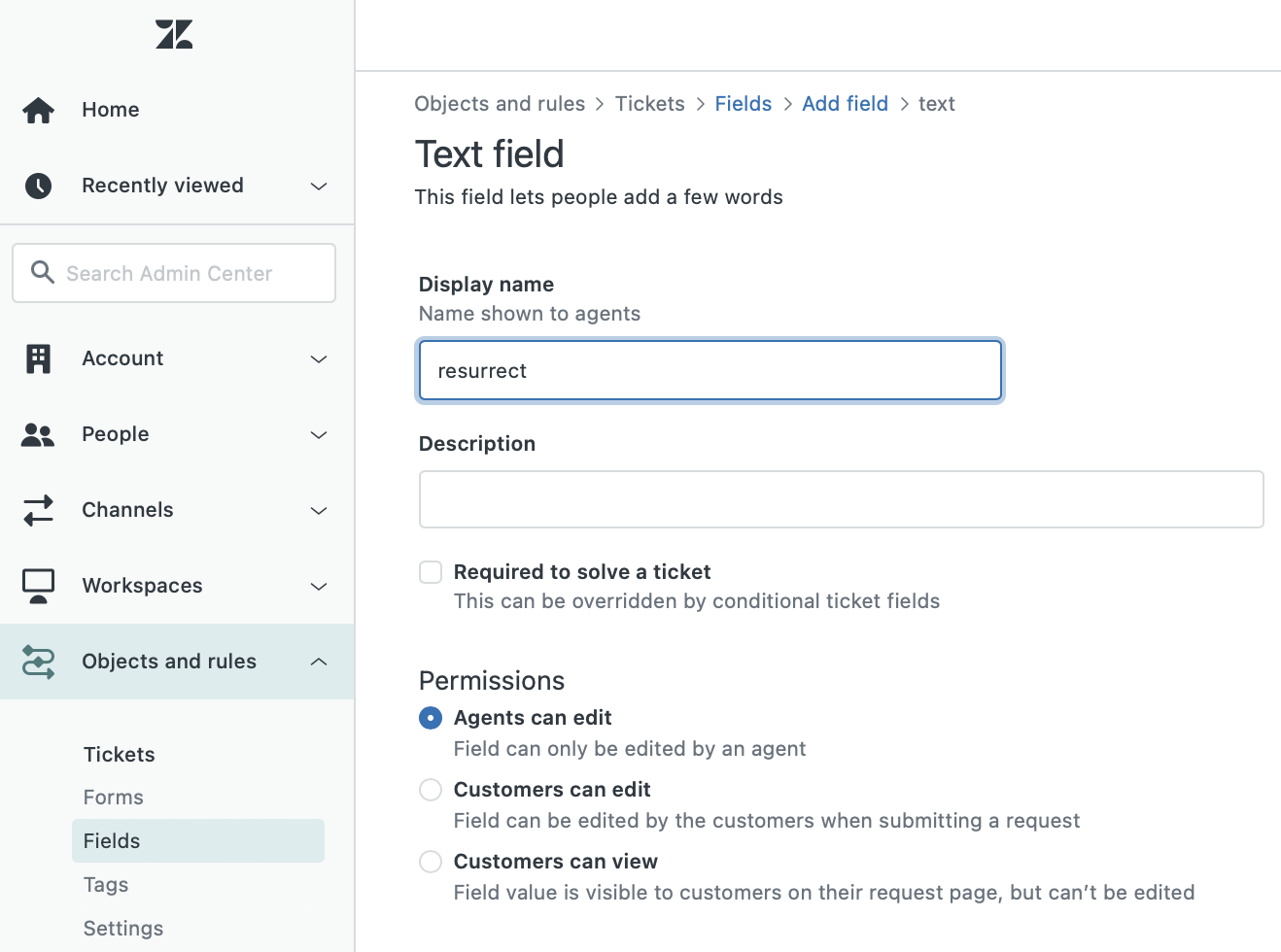Open the Fields sidebar item
The image size is (1281, 952).
(198, 840)
